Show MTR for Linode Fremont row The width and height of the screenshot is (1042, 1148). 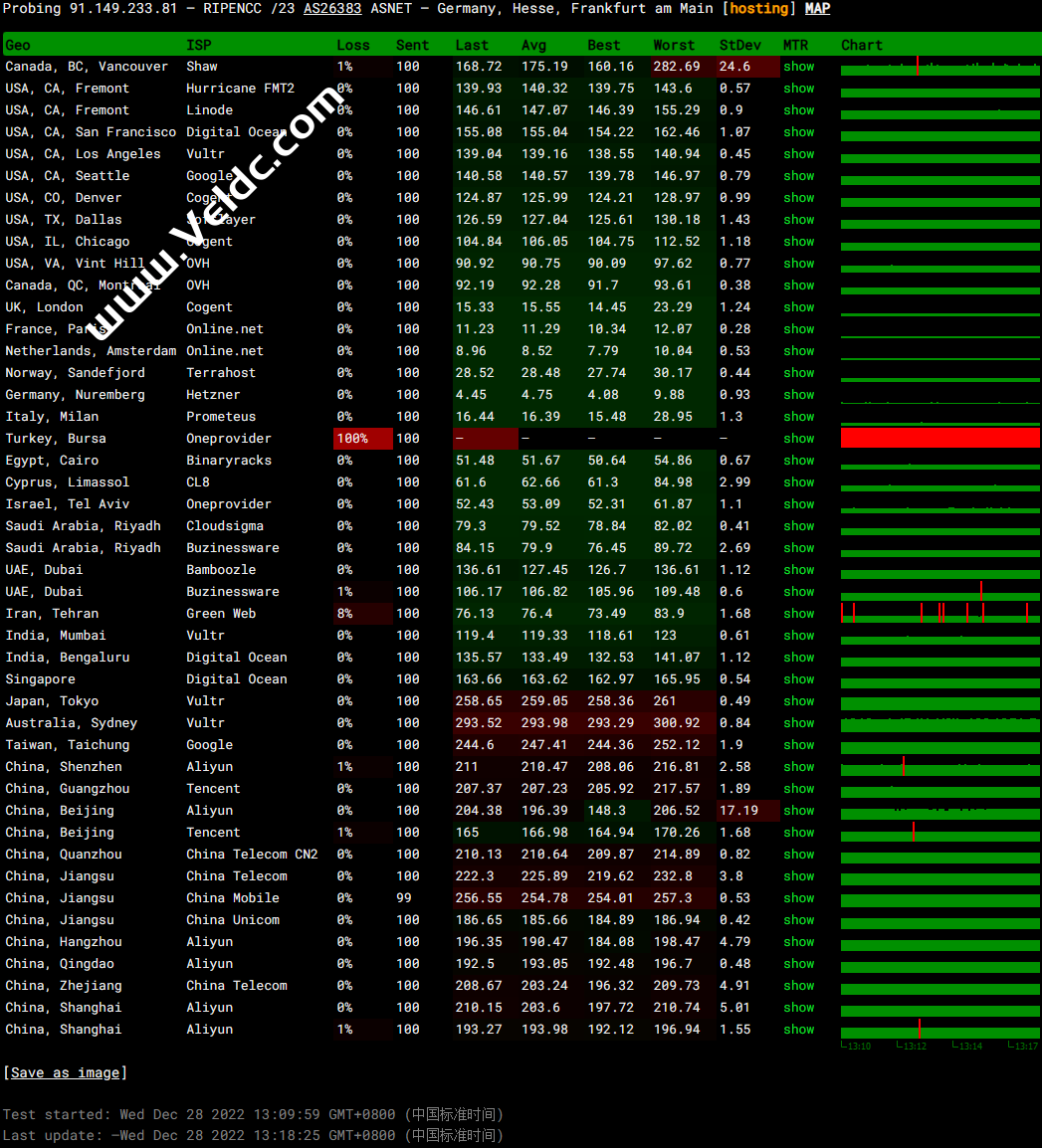pos(798,110)
